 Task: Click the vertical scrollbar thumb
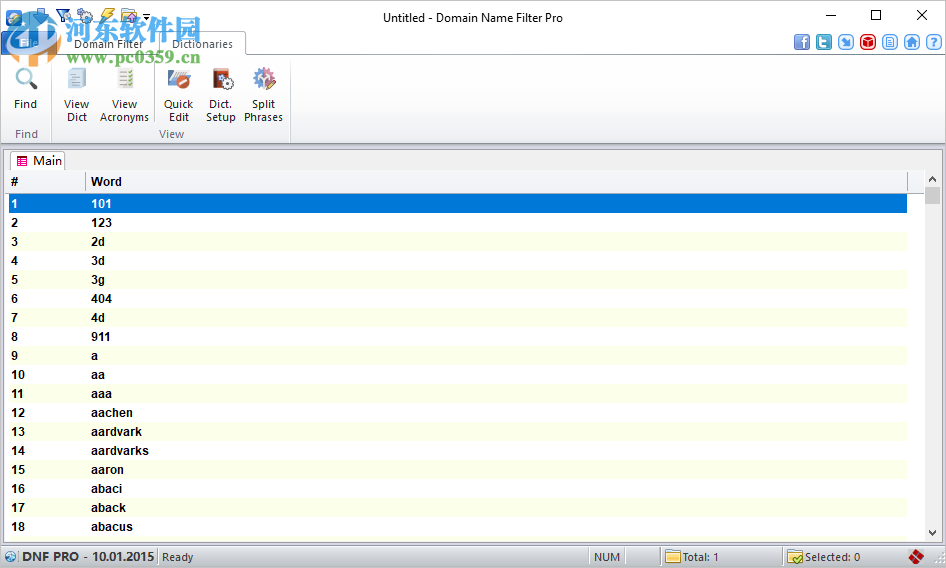[932, 195]
